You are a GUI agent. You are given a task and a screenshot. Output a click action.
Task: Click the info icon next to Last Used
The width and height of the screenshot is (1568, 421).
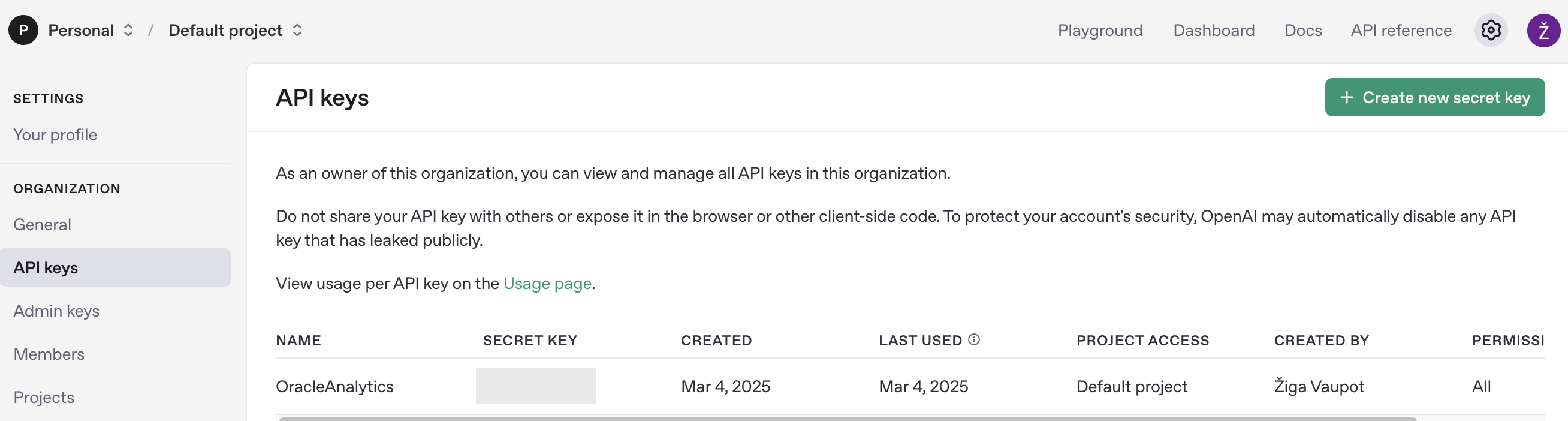(973, 339)
